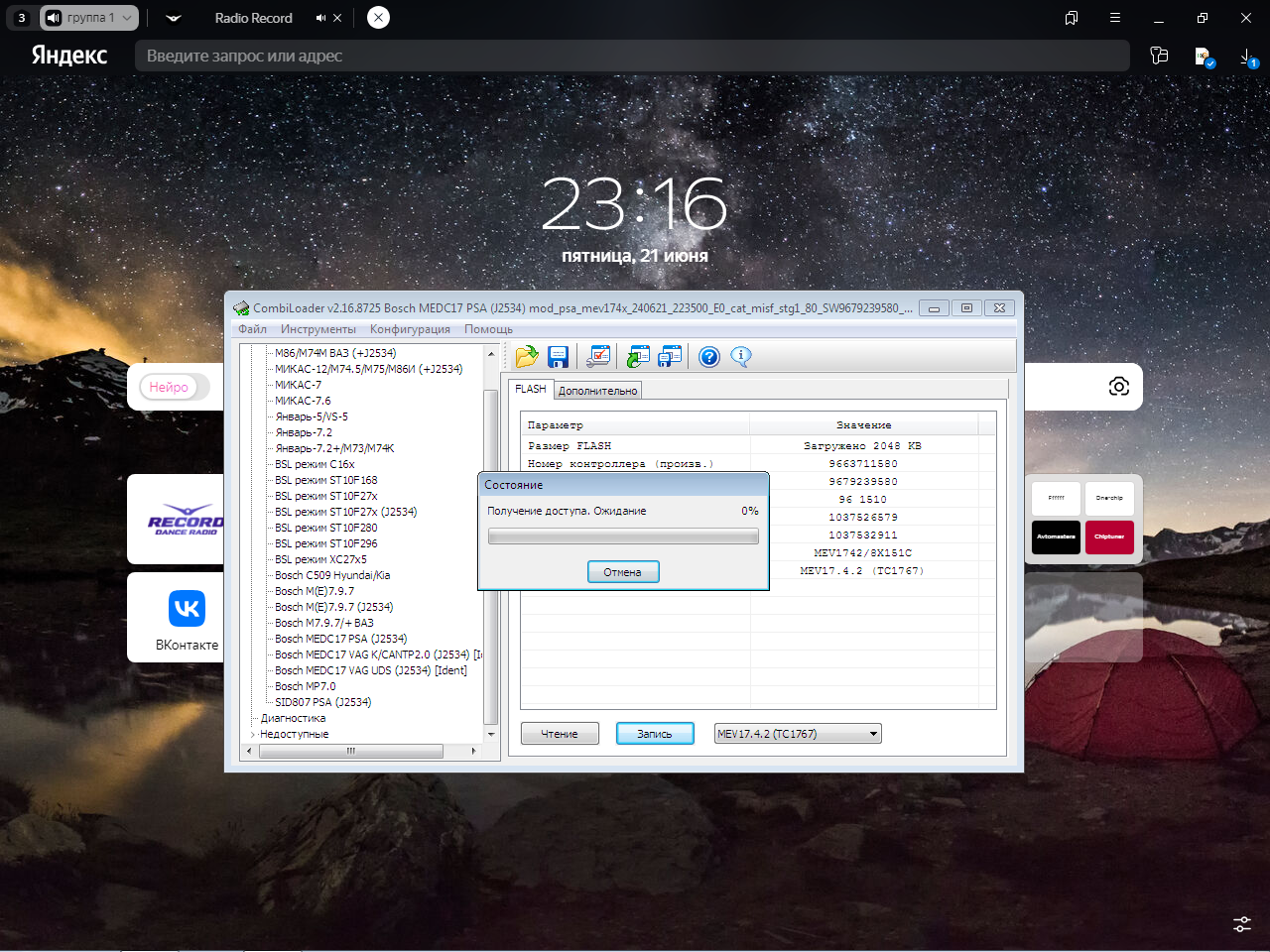
Task: Click the info speech bubble icon
Action: click(x=741, y=357)
